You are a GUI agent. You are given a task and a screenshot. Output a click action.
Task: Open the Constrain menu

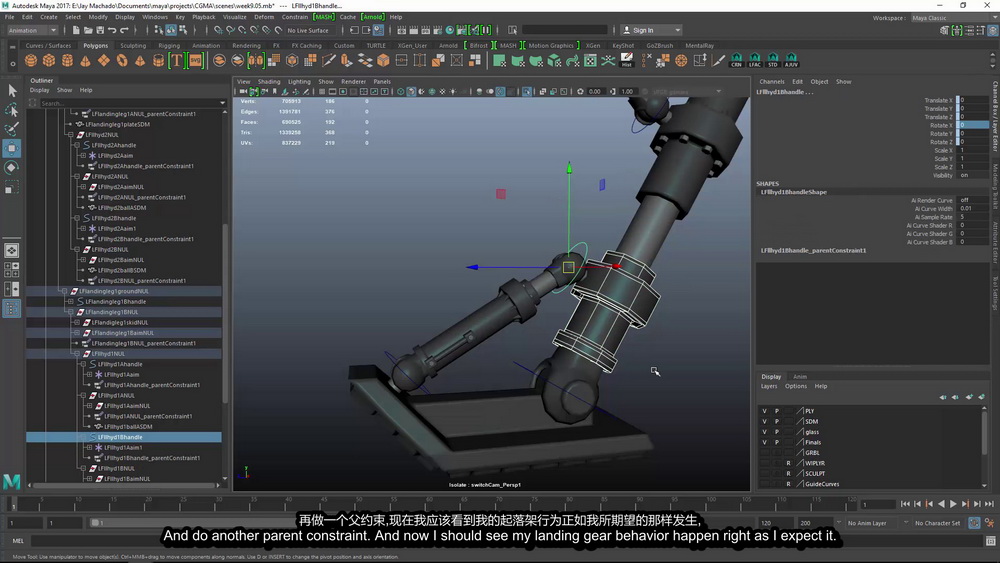tap(295, 17)
